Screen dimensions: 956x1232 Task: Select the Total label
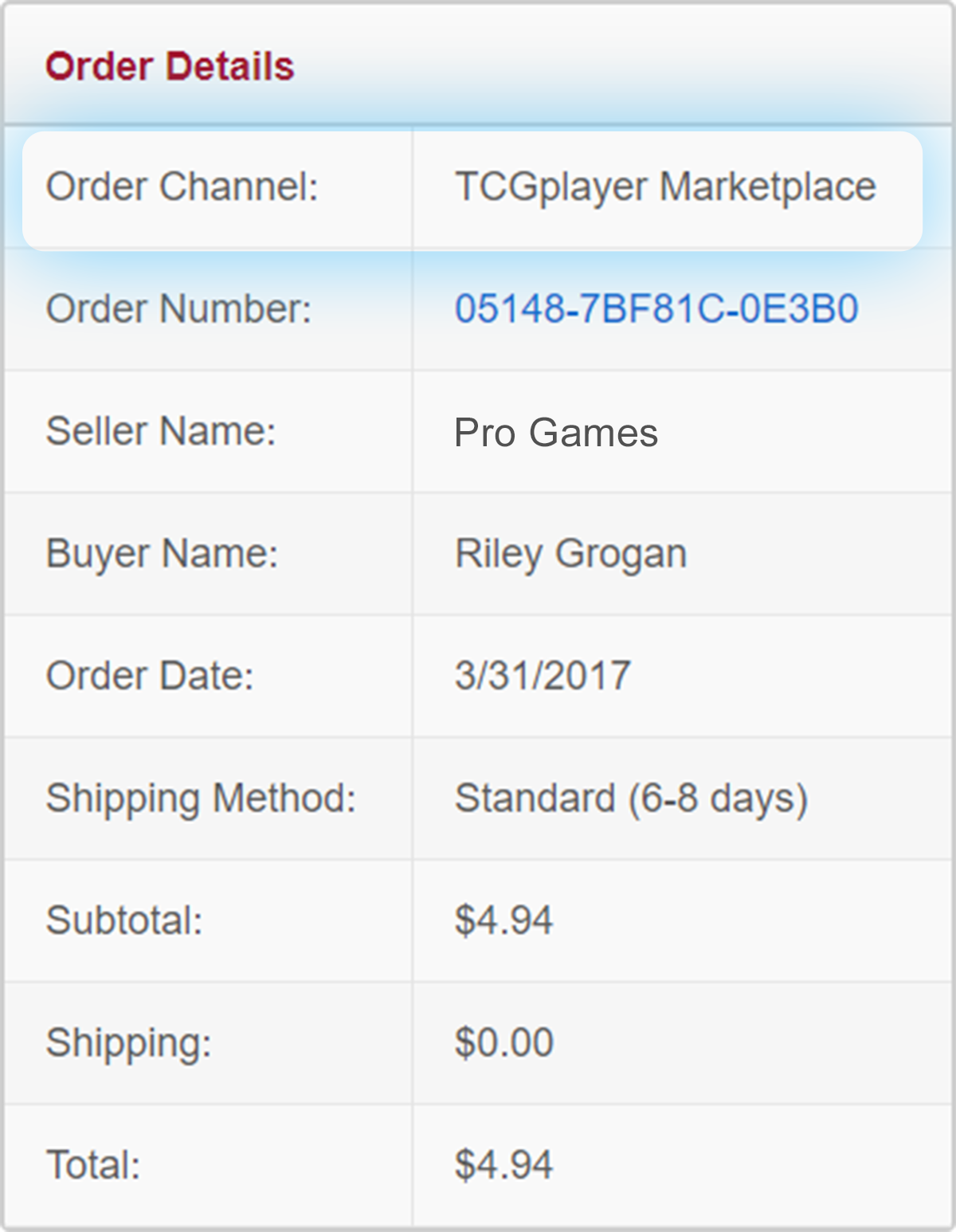93,1165
